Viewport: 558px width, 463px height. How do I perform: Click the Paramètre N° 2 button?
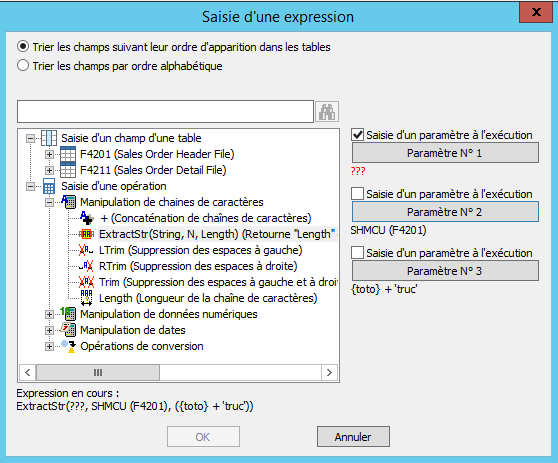point(445,212)
